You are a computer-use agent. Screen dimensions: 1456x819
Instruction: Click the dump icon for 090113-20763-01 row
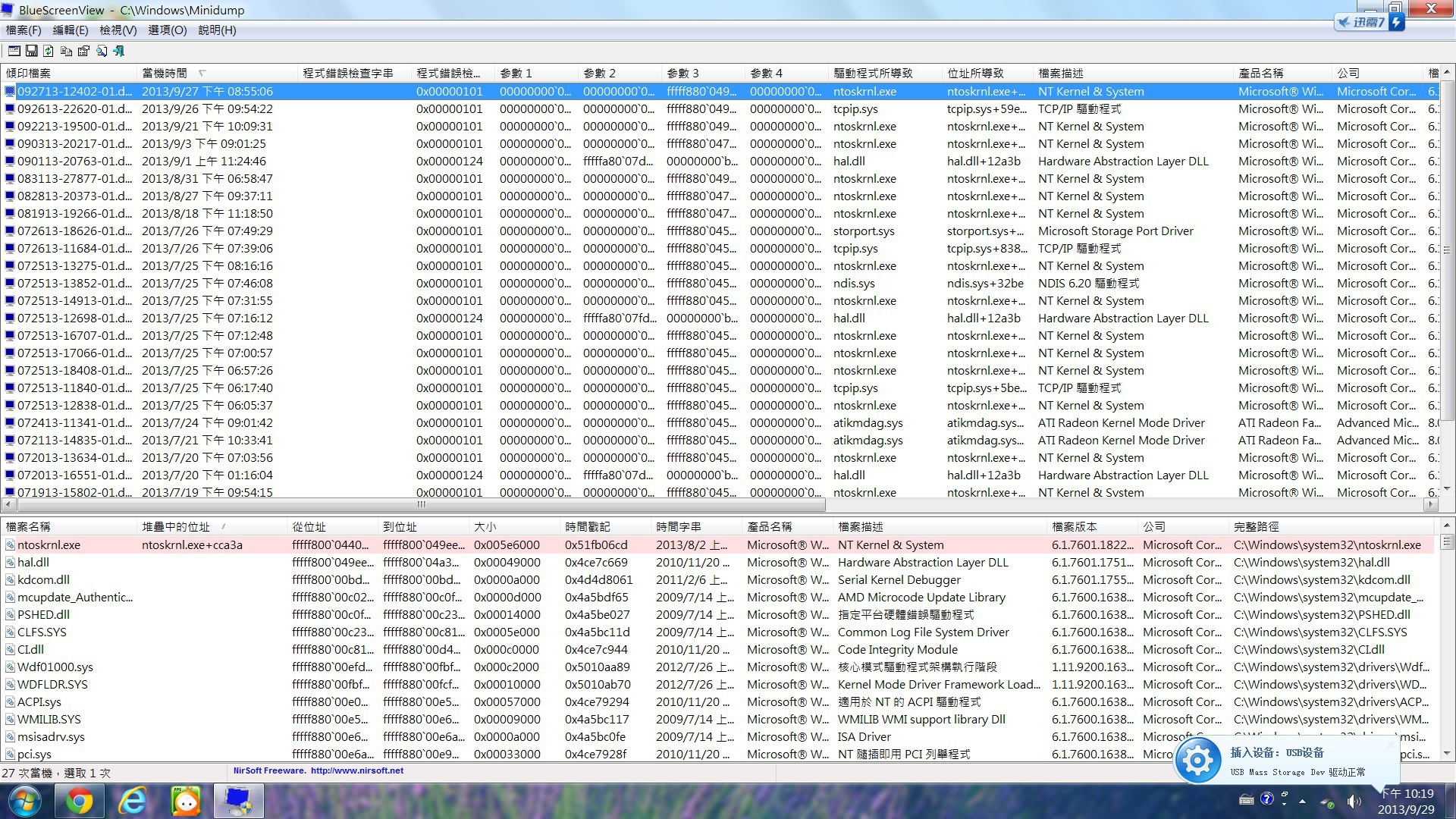[10, 161]
